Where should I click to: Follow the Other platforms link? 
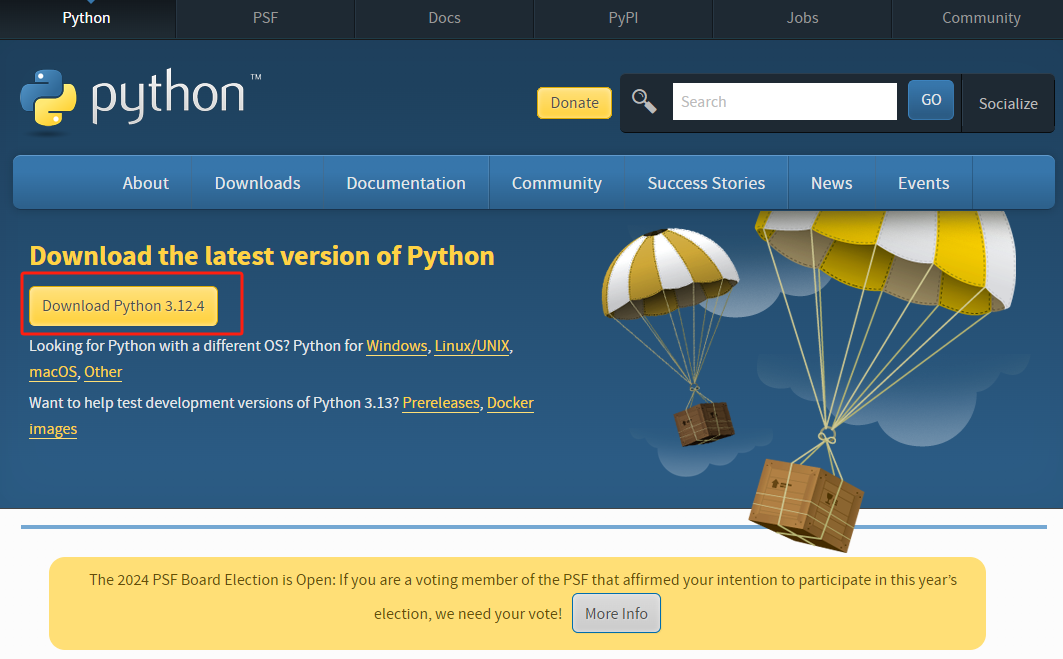click(103, 372)
